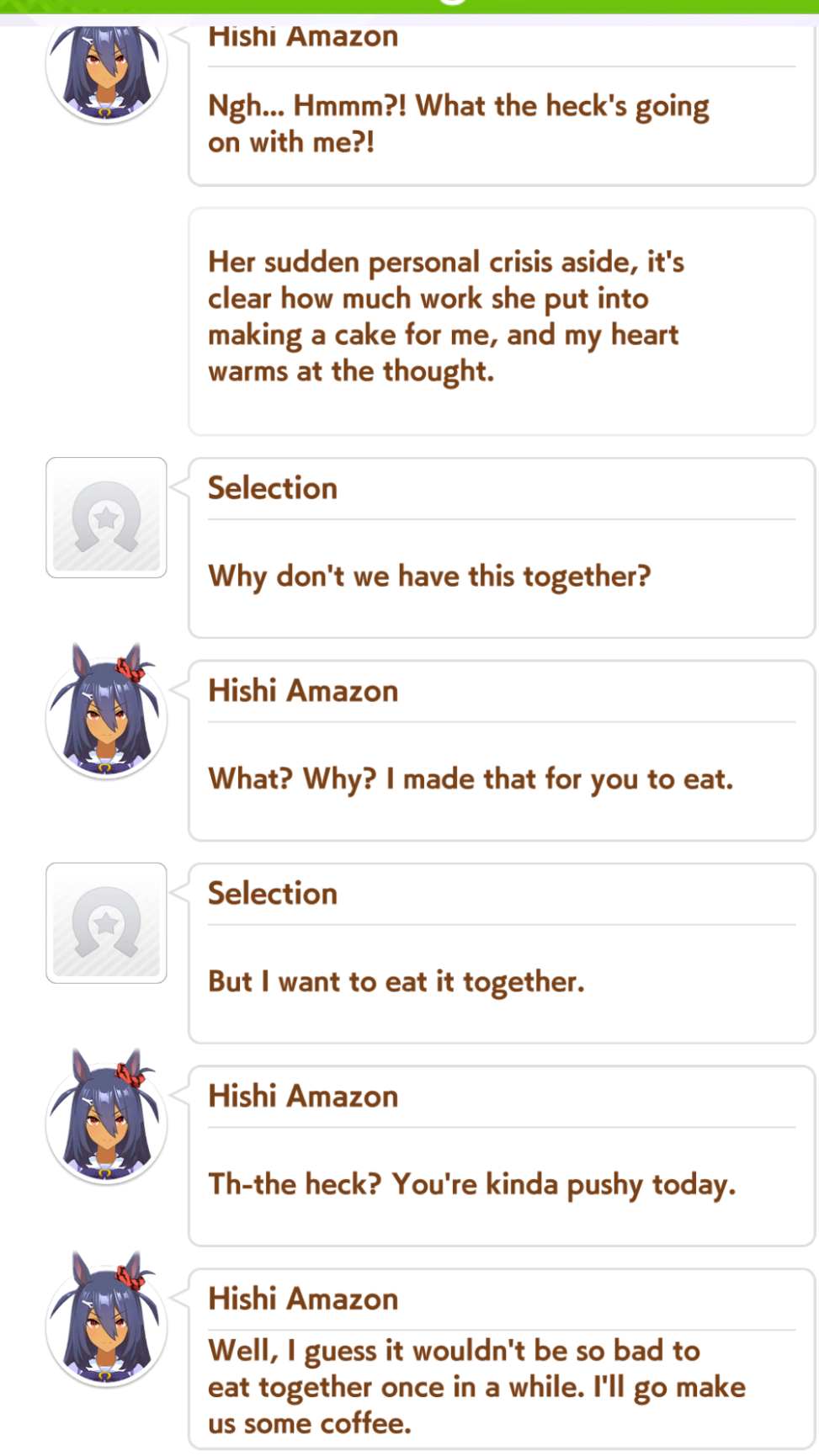
Task: Tap Hishi Amazon's avatar next to "What? Why?" line
Action: click(106, 712)
